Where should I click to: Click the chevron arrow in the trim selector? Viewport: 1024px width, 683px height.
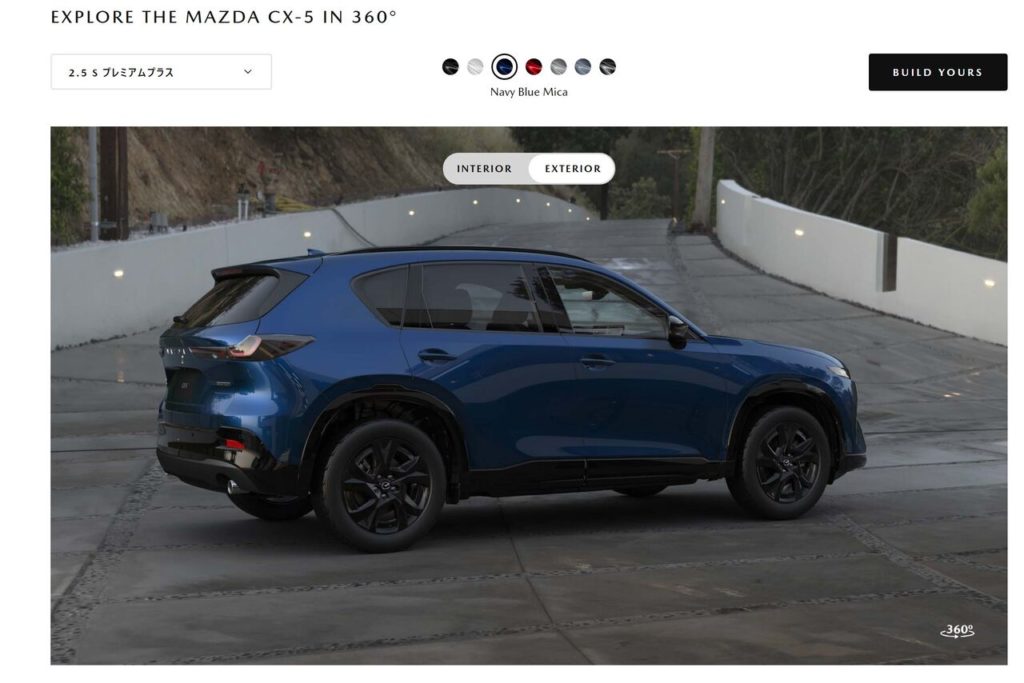248,71
